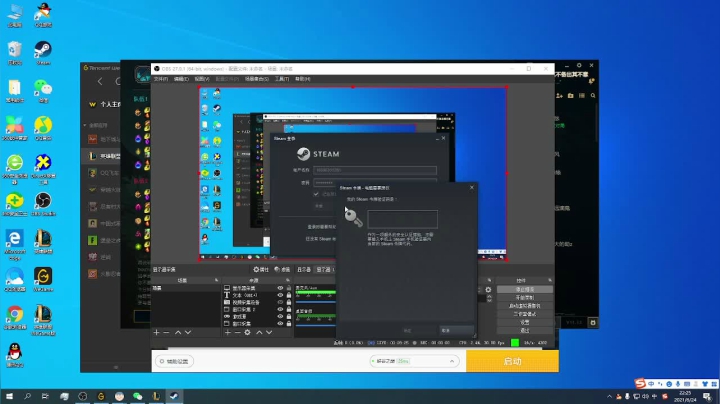Go back using WeGame's left arrow
720x404 pixels.
[x=100, y=81]
